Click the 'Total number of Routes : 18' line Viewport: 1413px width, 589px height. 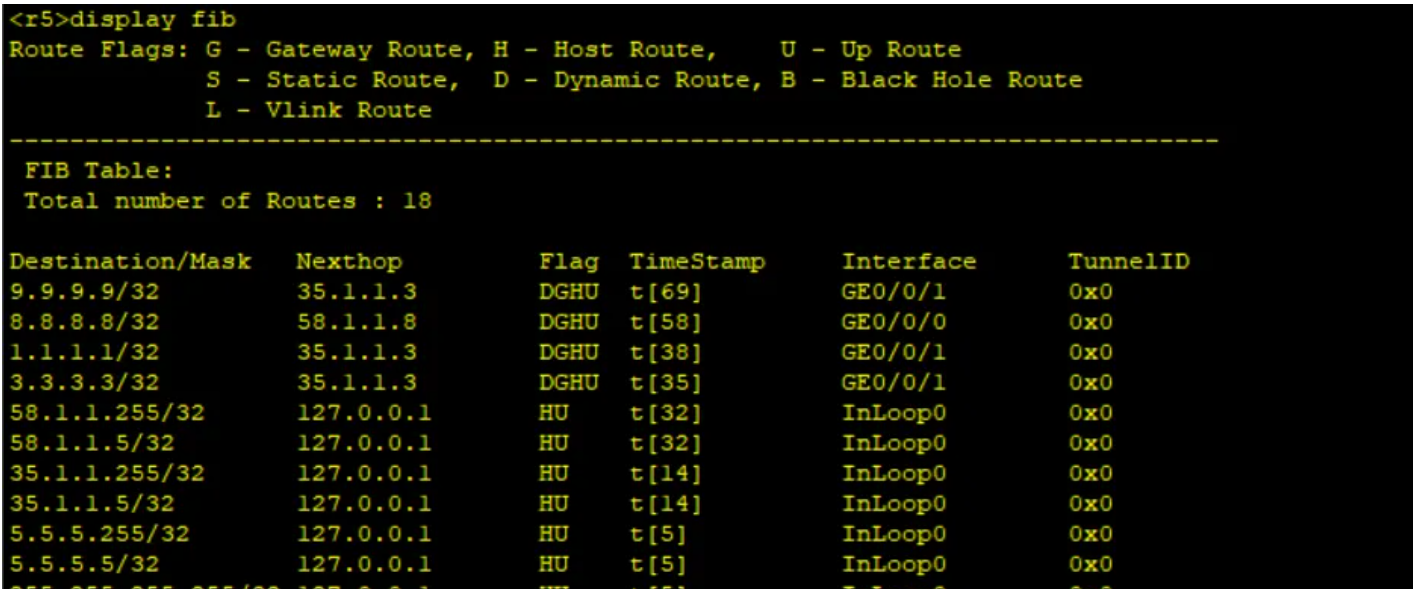click(x=227, y=201)
